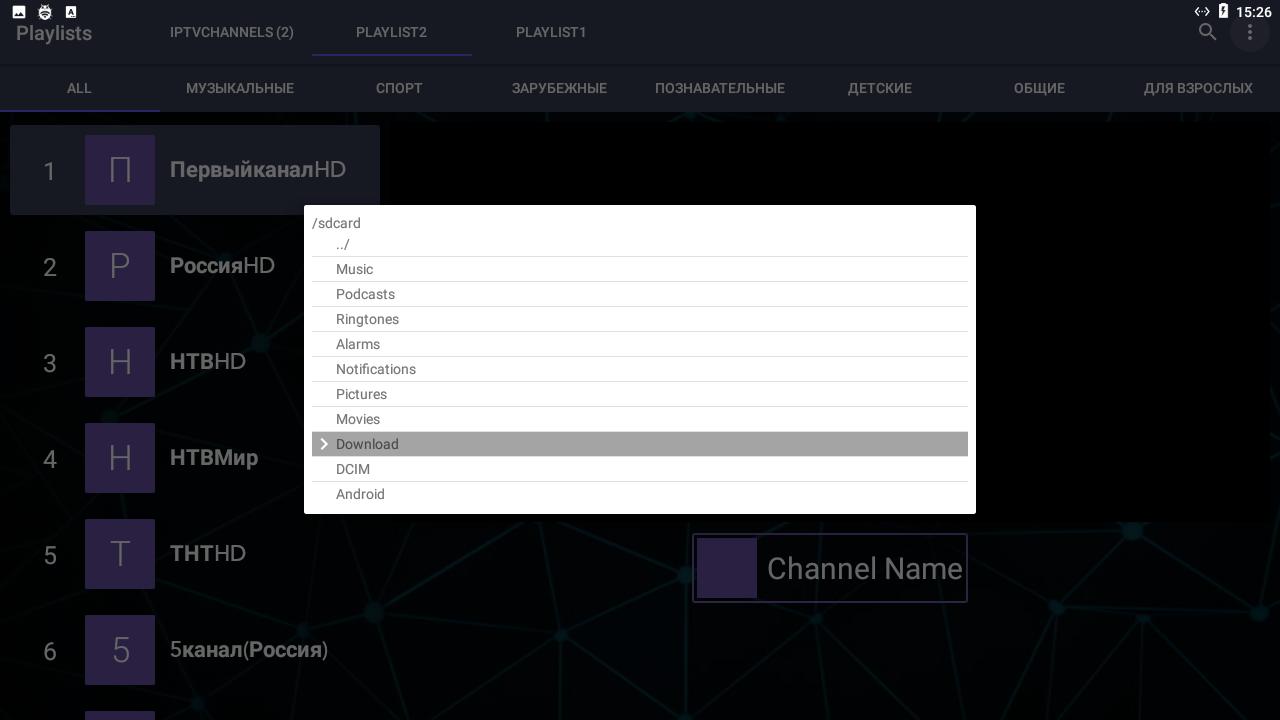Open the Notifications folder
This screenshot has width=1280, height=720.
pos(640,369)
